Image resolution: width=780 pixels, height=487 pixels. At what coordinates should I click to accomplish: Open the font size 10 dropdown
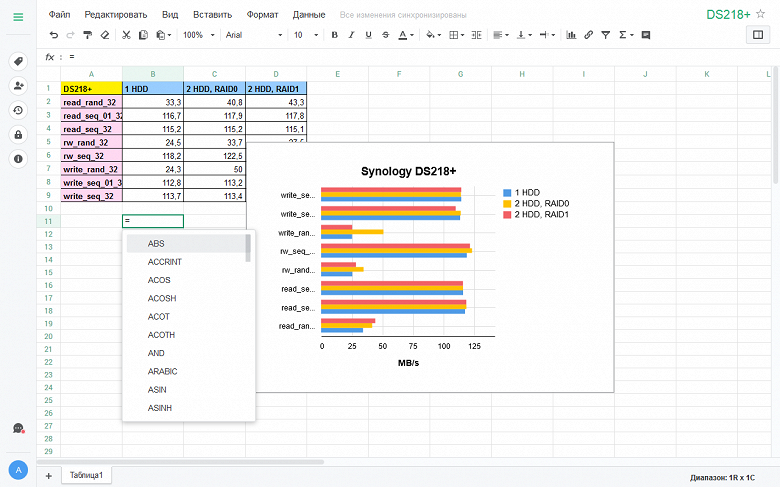(304, 35)
